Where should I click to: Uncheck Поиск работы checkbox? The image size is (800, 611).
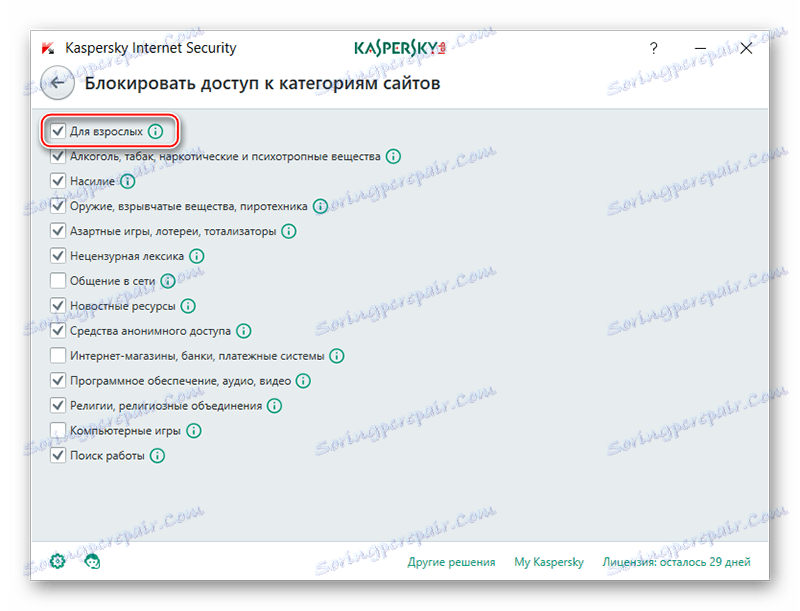click(x=58, y=455)
